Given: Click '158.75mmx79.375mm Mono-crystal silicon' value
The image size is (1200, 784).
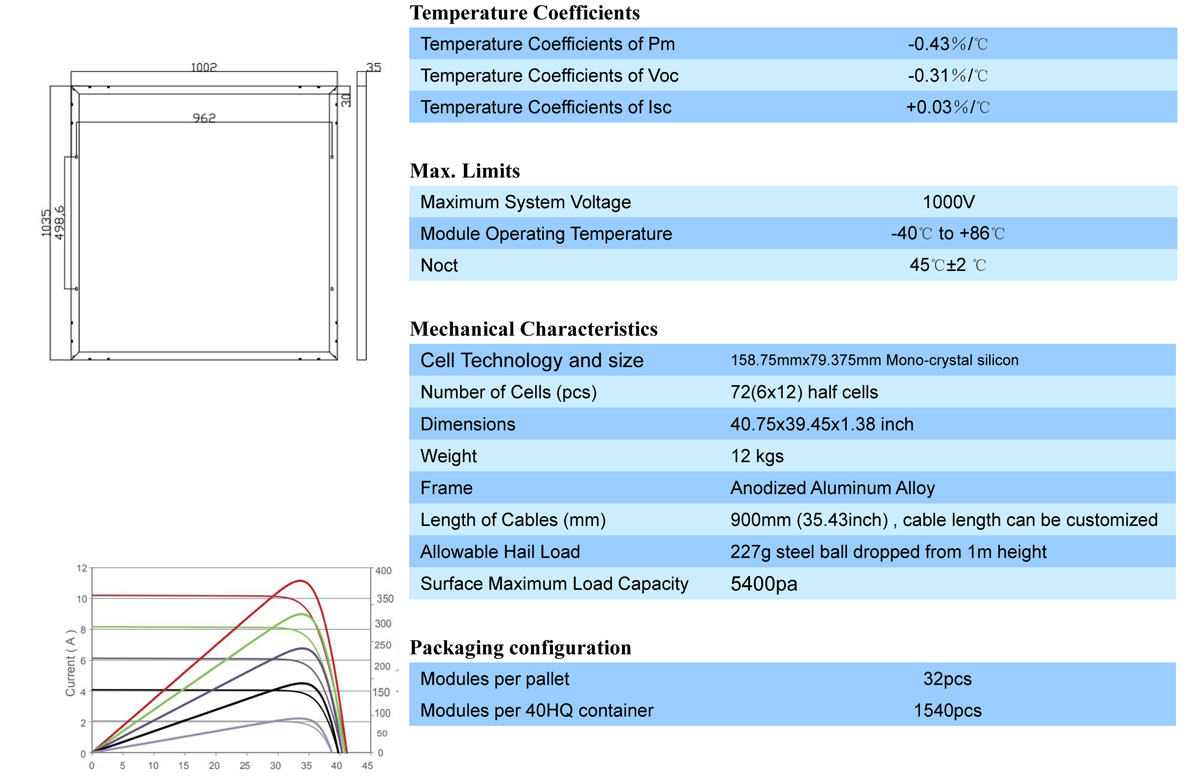Looking at the screenshot, I should 875,360.
